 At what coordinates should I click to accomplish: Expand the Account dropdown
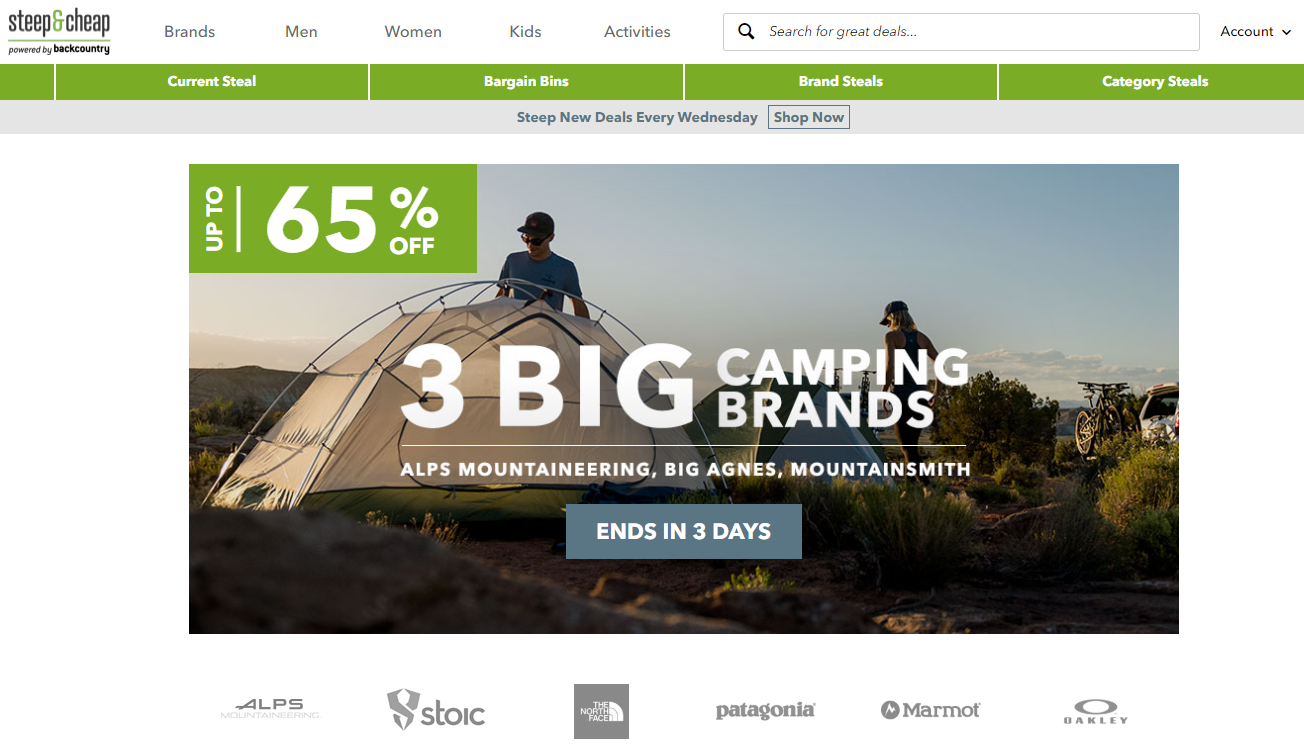pyautogui.click(x=1255, y=31)
